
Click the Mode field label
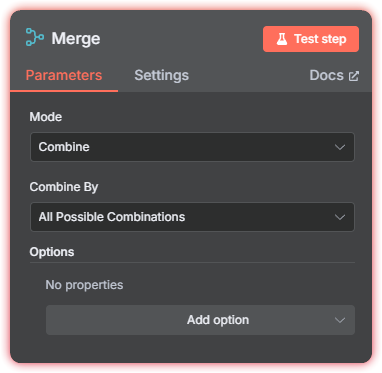(x=46, y=117)
